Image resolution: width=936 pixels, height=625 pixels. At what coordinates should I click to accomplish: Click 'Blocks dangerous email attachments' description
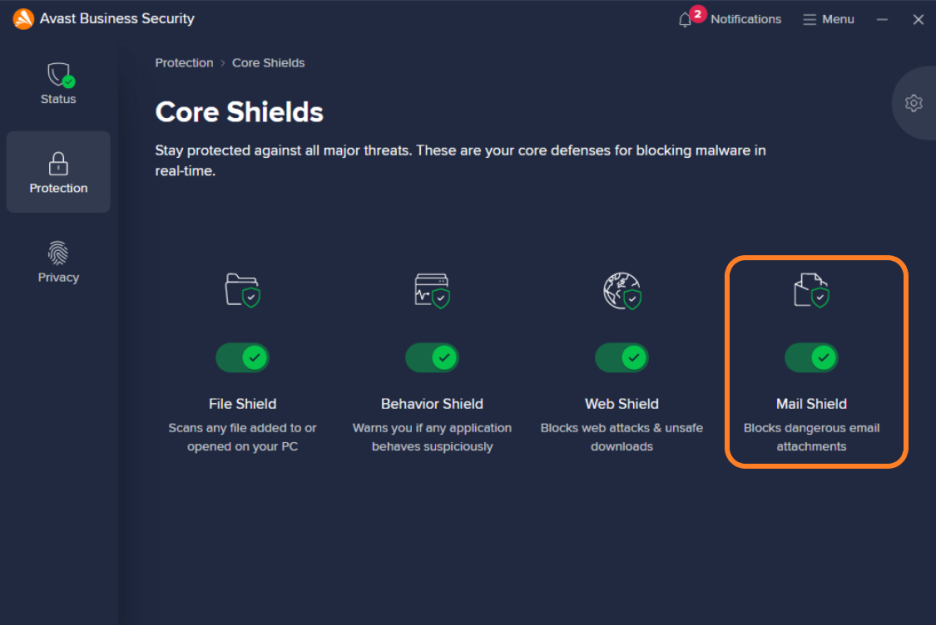(811, 437)
